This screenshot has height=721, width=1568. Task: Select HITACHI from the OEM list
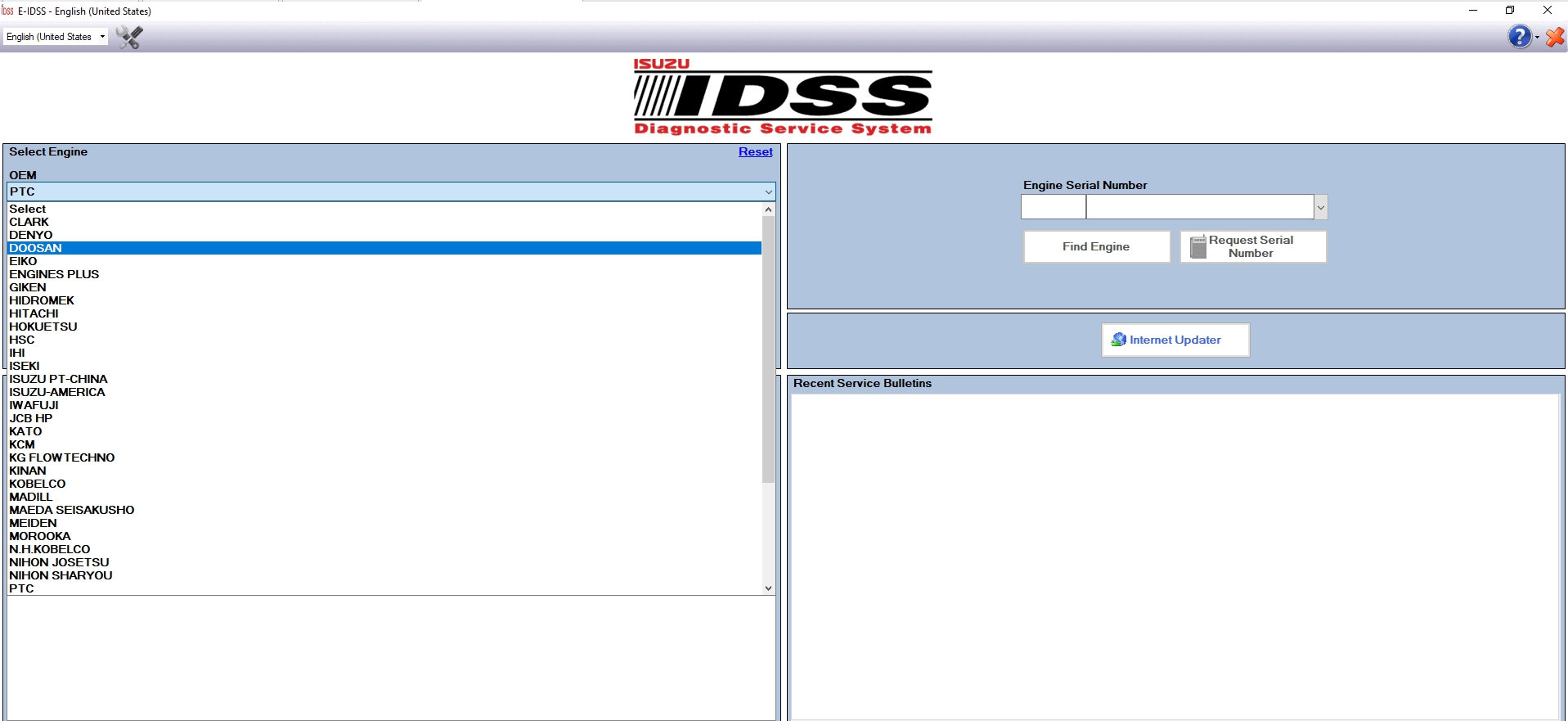pyautogui.click(x=384, y=313)
